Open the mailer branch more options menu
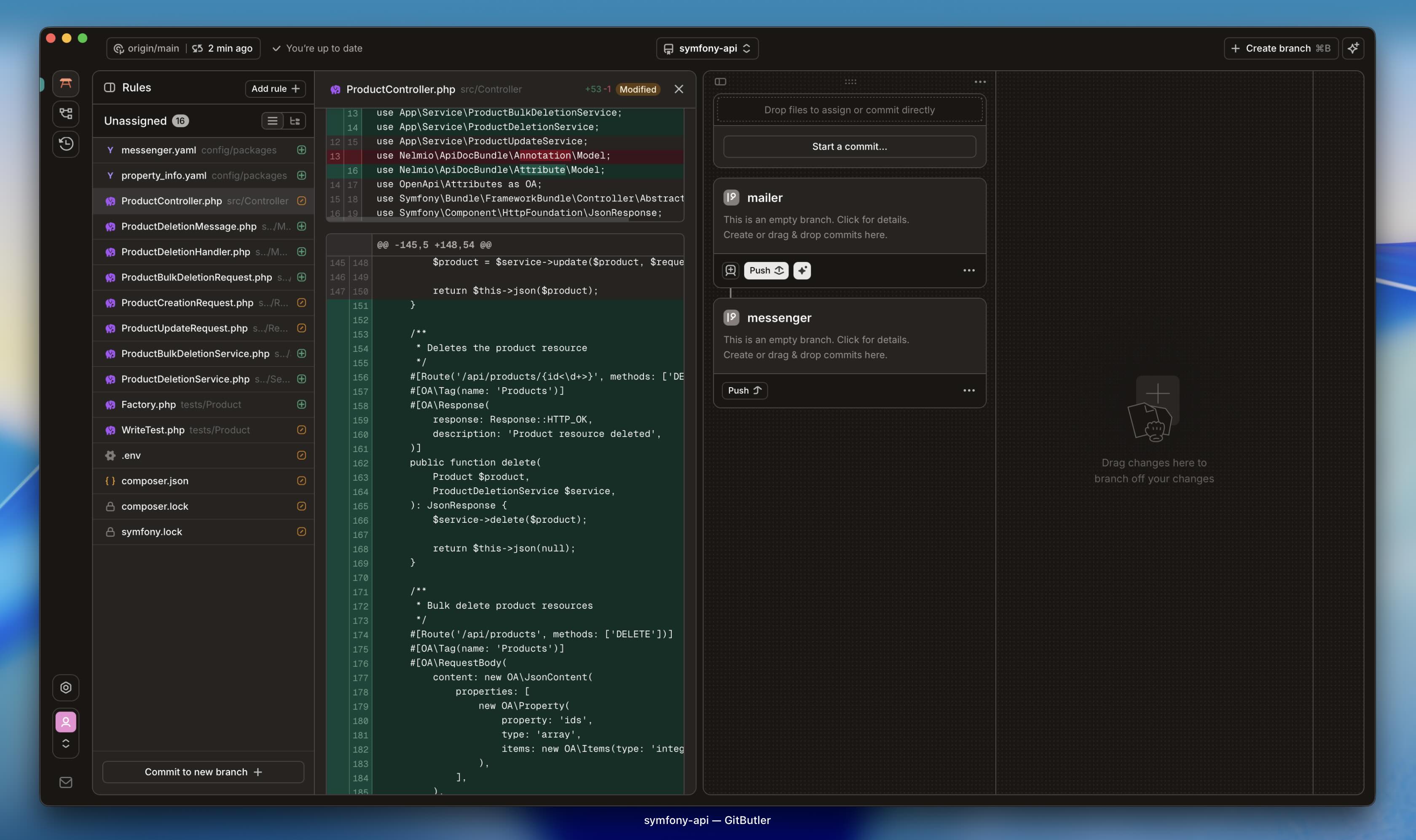This screenshot has width=1416, height=840. pyautogui.click(x=969, y=270)
